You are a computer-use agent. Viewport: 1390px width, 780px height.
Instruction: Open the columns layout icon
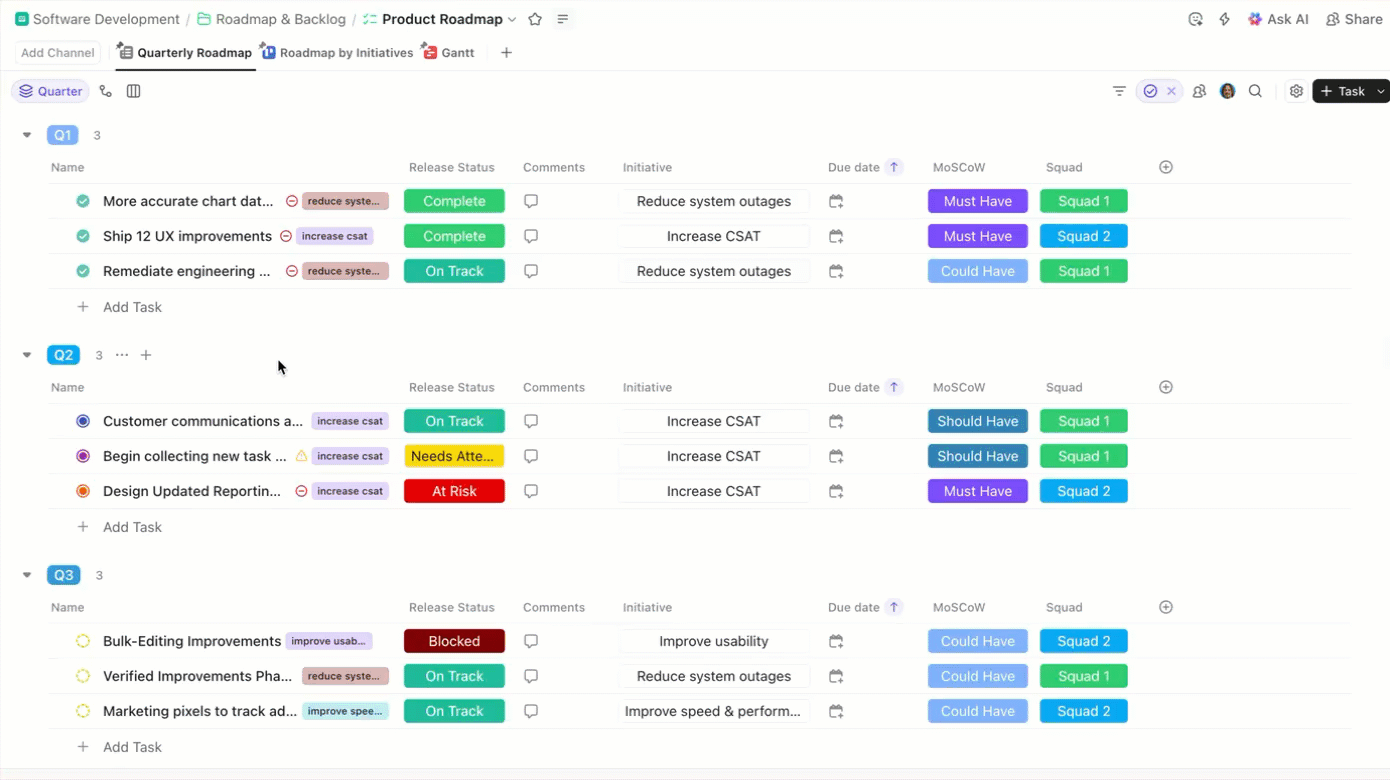pyautogui.click(x=134, y=91)
